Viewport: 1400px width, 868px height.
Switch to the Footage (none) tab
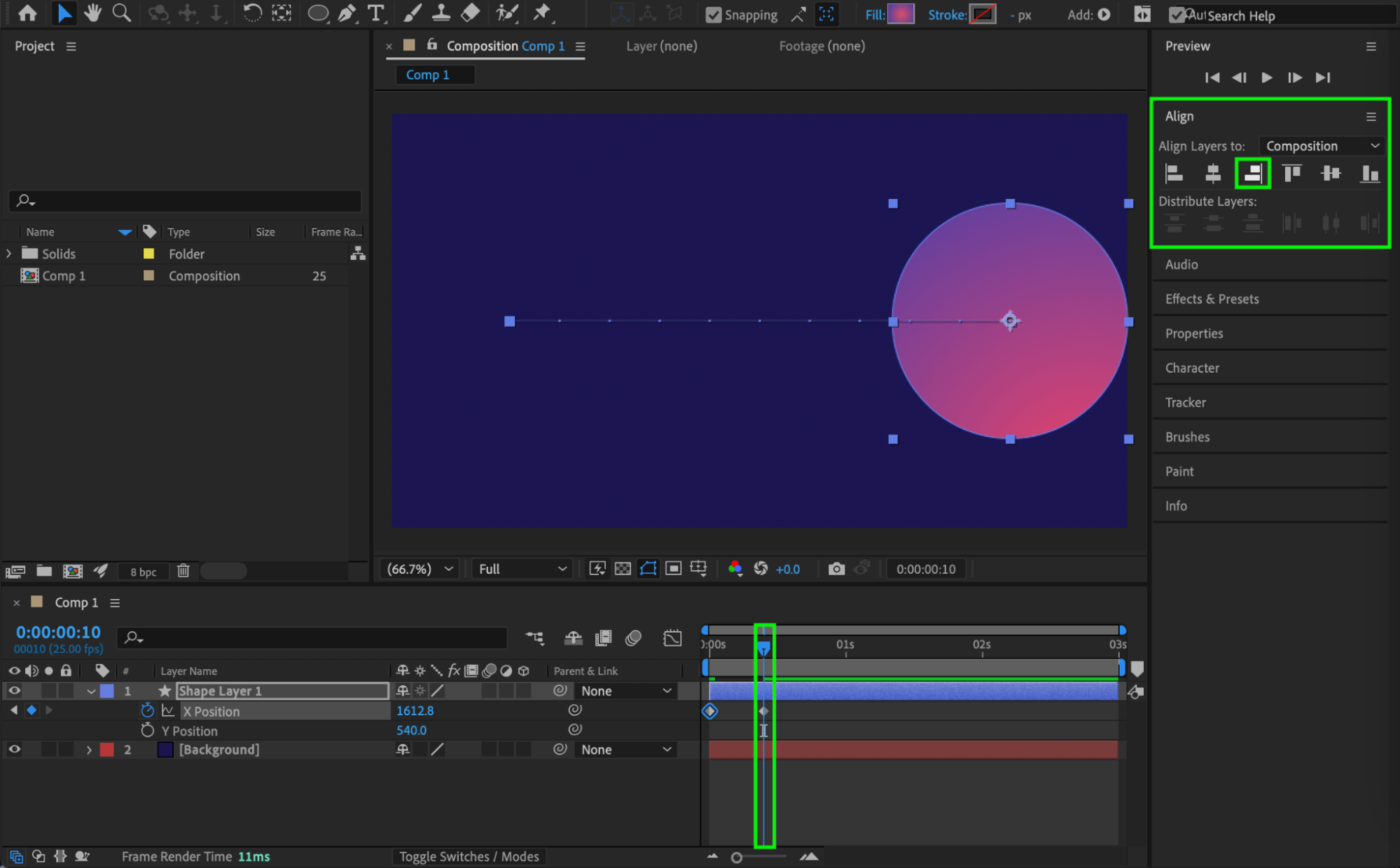(822, 46)
